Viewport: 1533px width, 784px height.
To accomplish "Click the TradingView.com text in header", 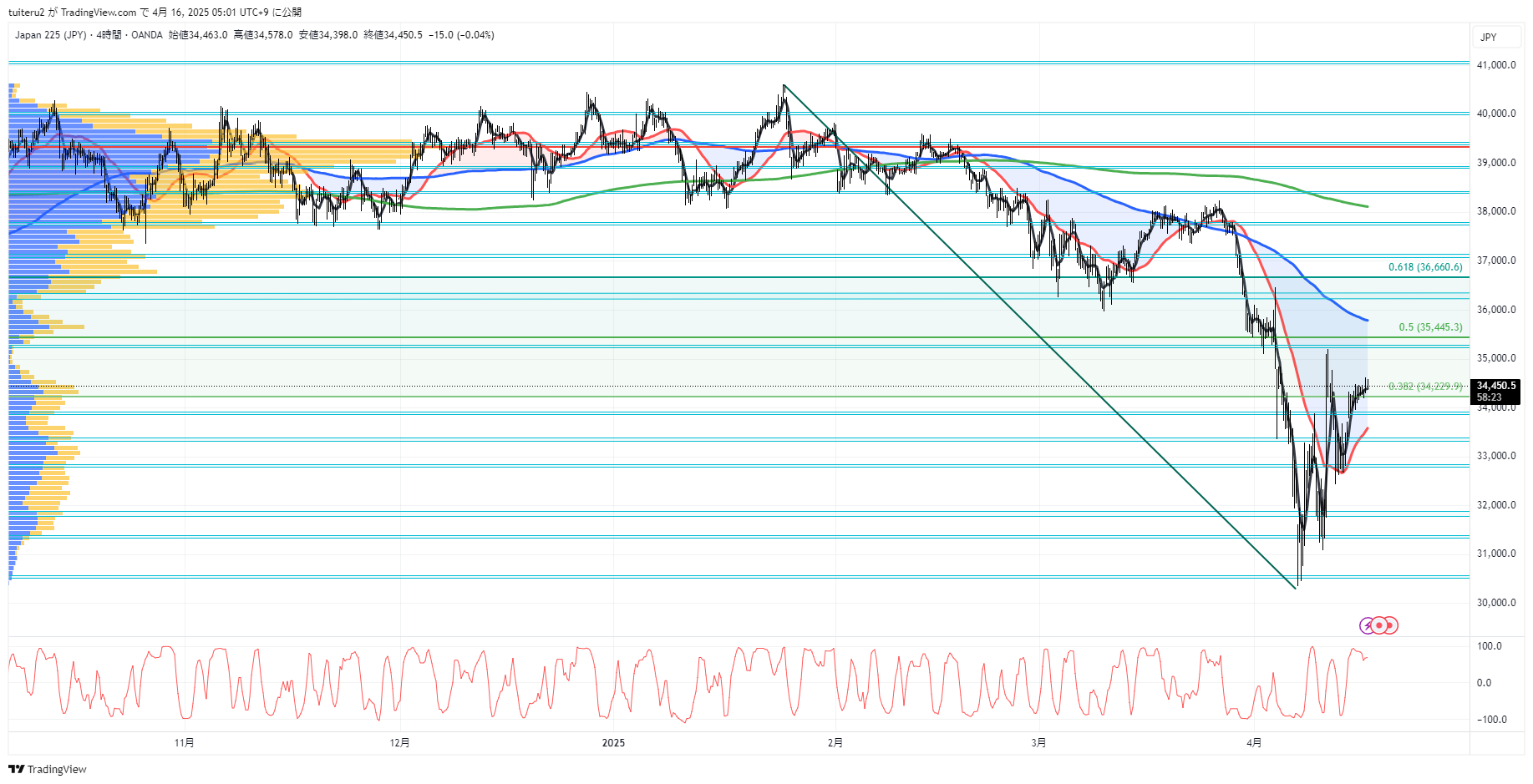I will tap(98, 13).
